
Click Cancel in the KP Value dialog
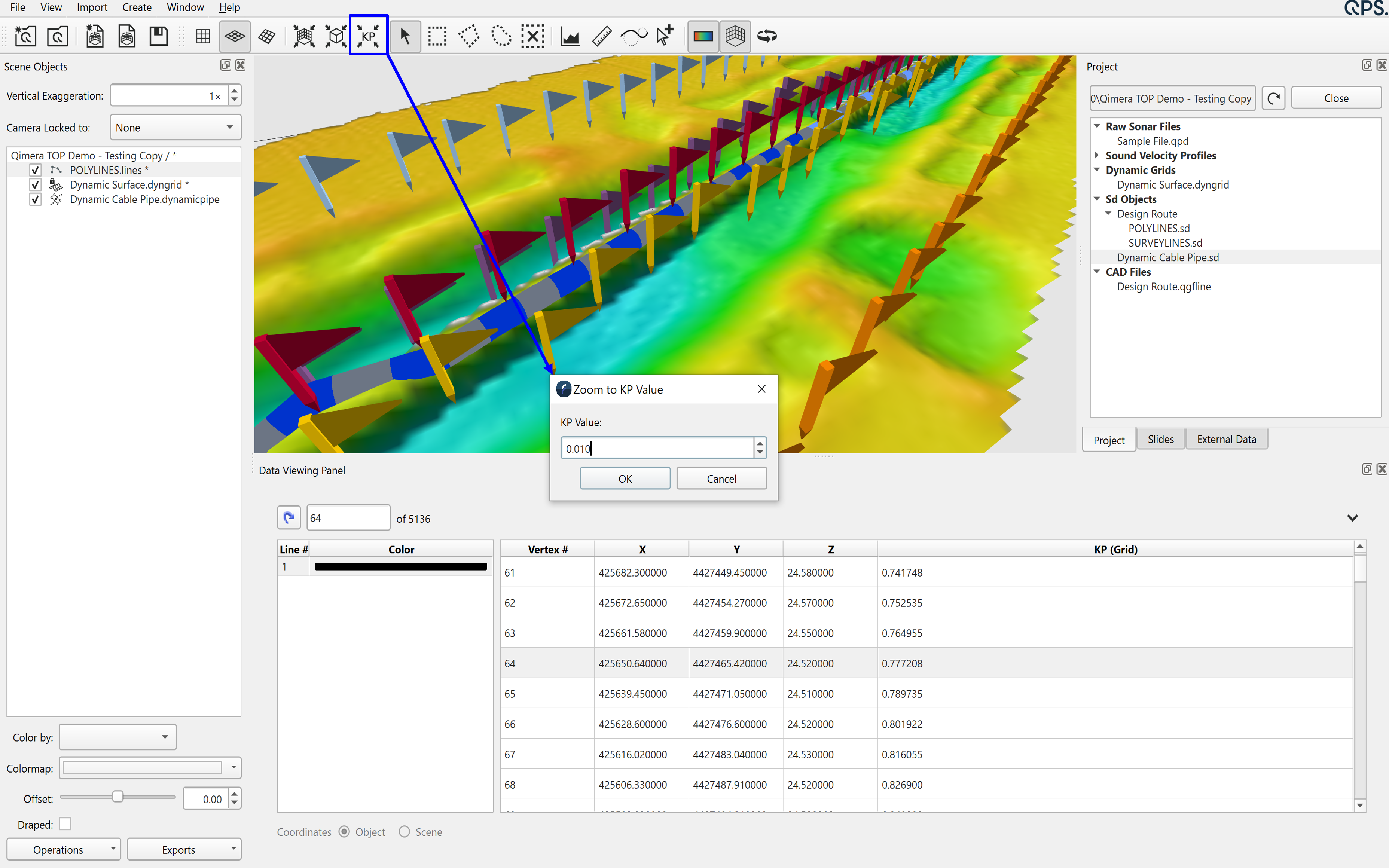point(721,478)
